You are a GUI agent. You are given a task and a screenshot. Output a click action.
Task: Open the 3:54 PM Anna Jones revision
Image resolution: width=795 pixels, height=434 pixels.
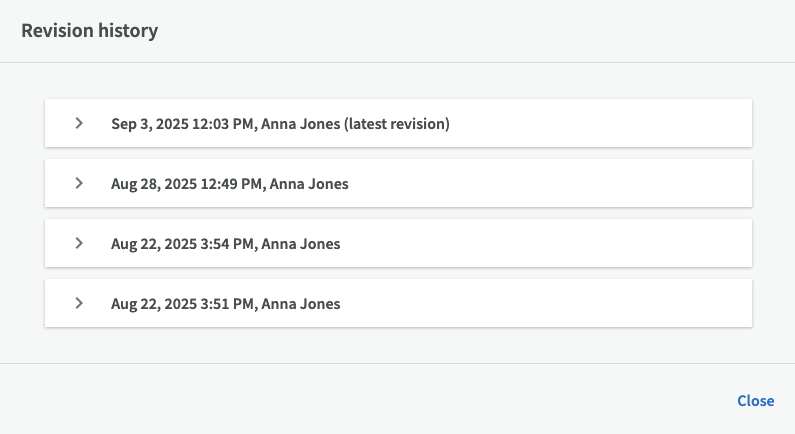(x=225, y=244)
